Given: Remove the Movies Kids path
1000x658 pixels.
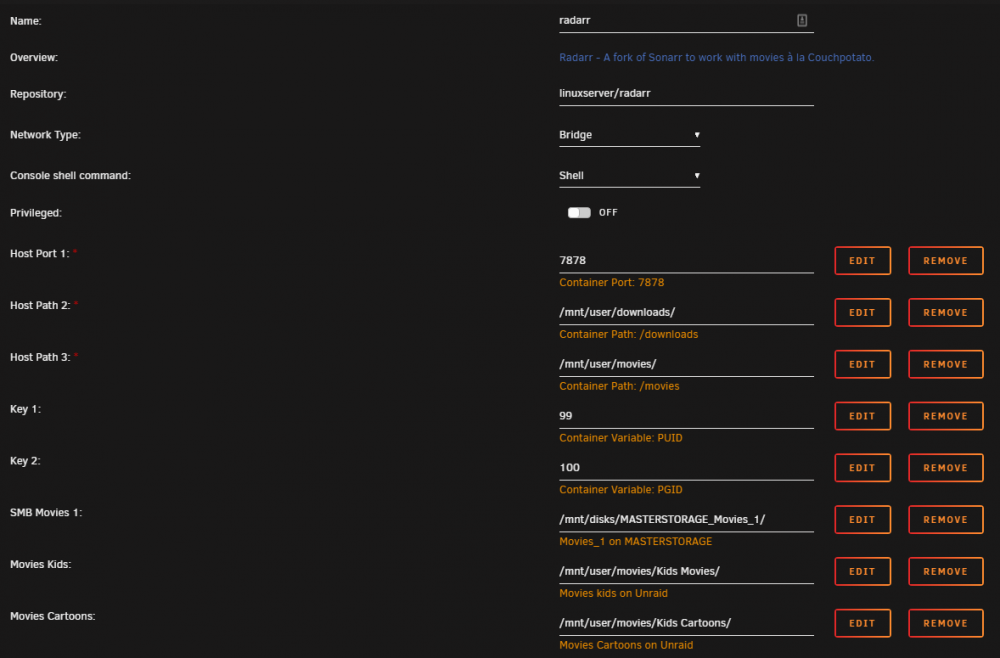Looking at the screenshot, I should pos(946,571).
